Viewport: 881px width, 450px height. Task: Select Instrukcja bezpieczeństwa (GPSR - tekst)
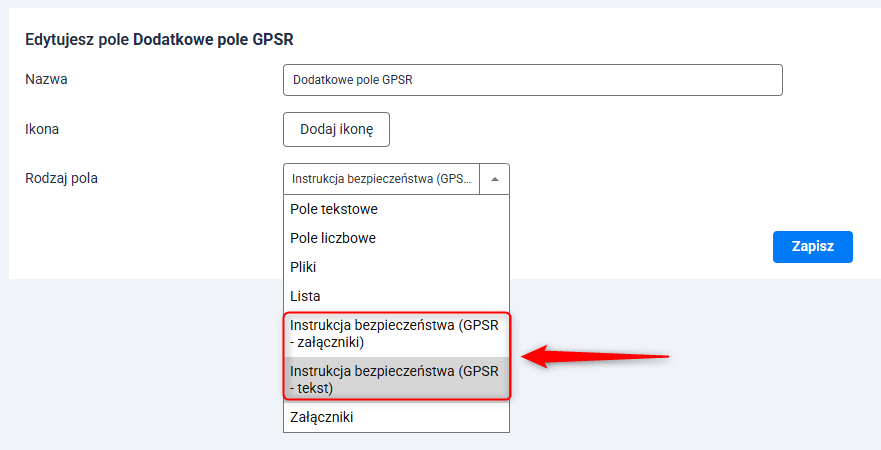pos(397,379)
